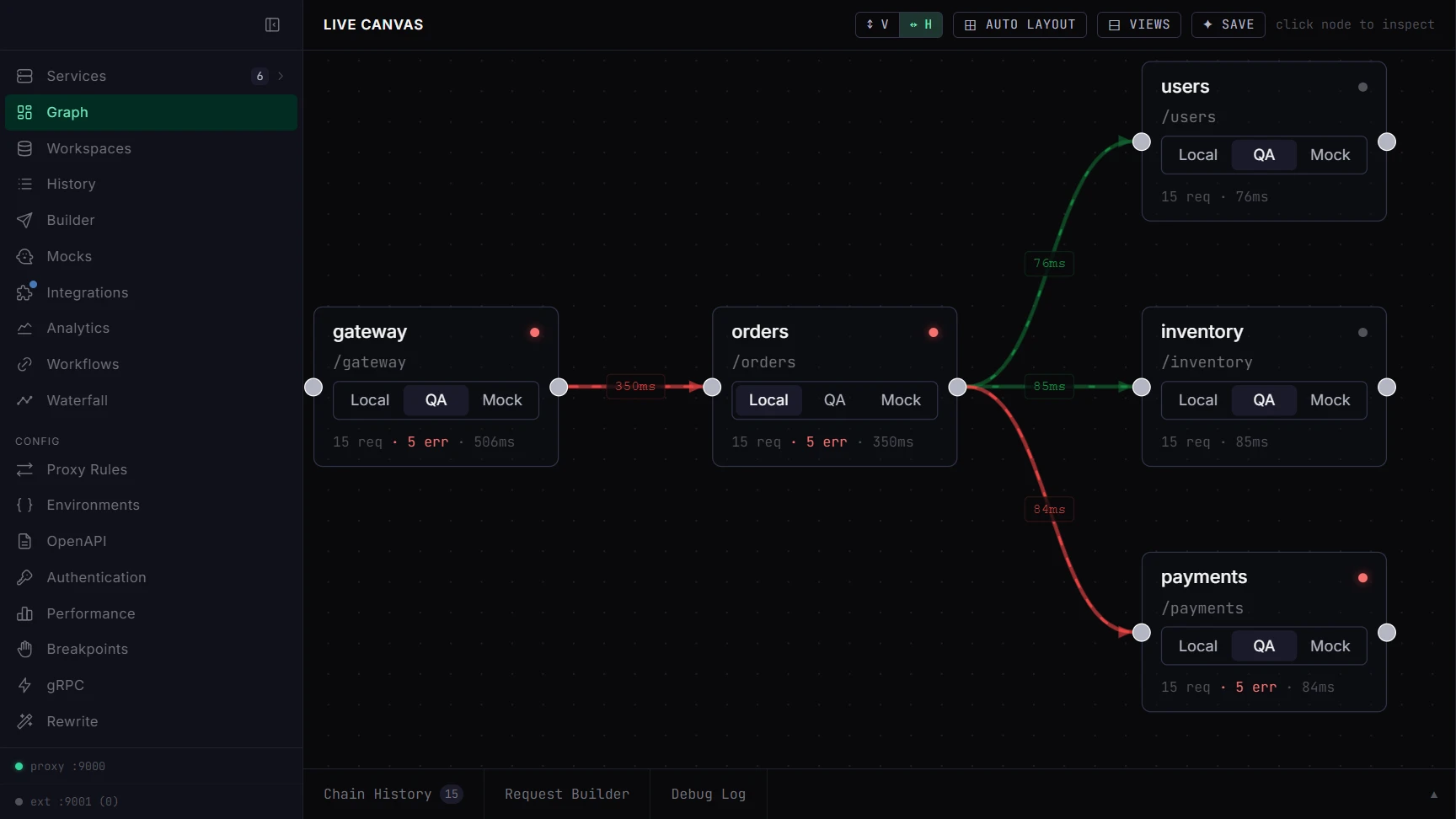The height and width of the screenshot is (819, 1456).
Task: Select Mock on users node
Action: 1330,155
